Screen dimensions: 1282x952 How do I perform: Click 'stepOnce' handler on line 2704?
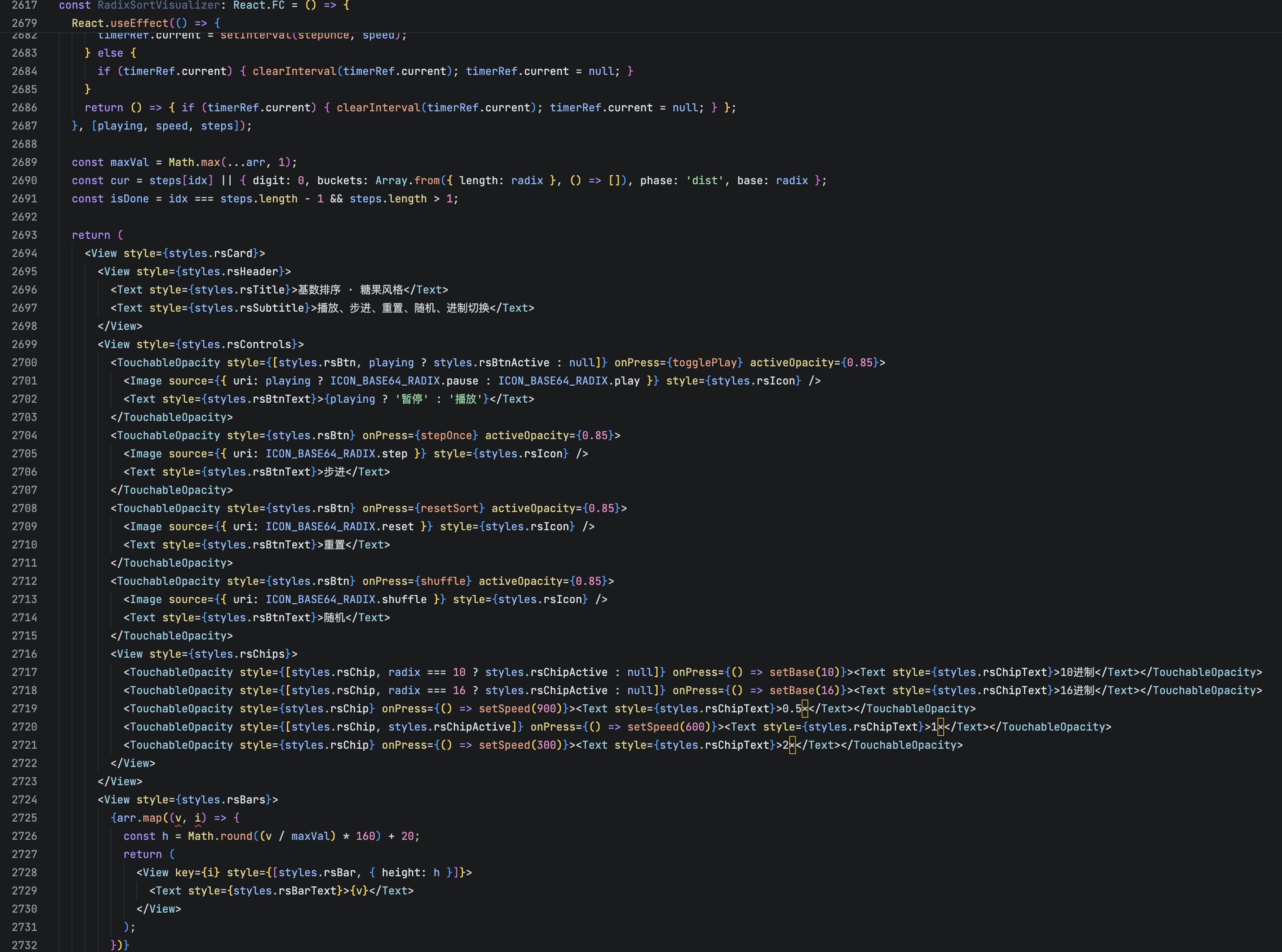click(446, 436)
